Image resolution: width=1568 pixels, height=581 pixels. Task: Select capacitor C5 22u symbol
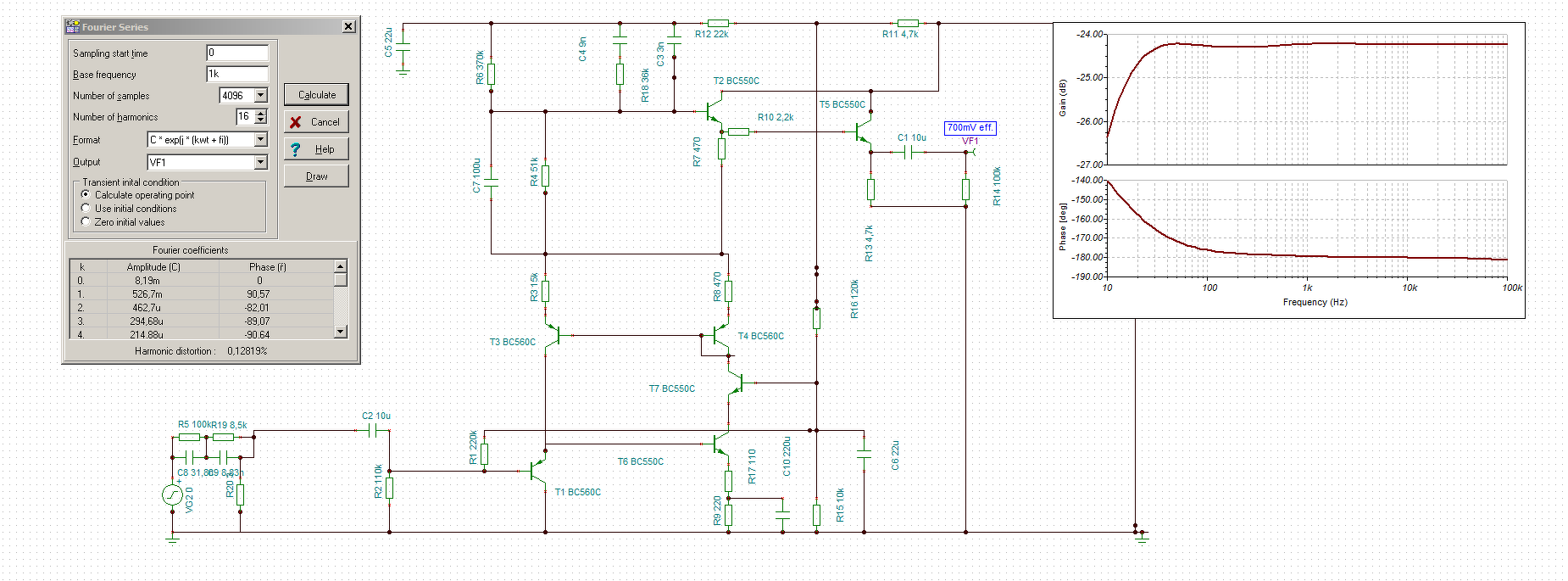tap(403, 47)
